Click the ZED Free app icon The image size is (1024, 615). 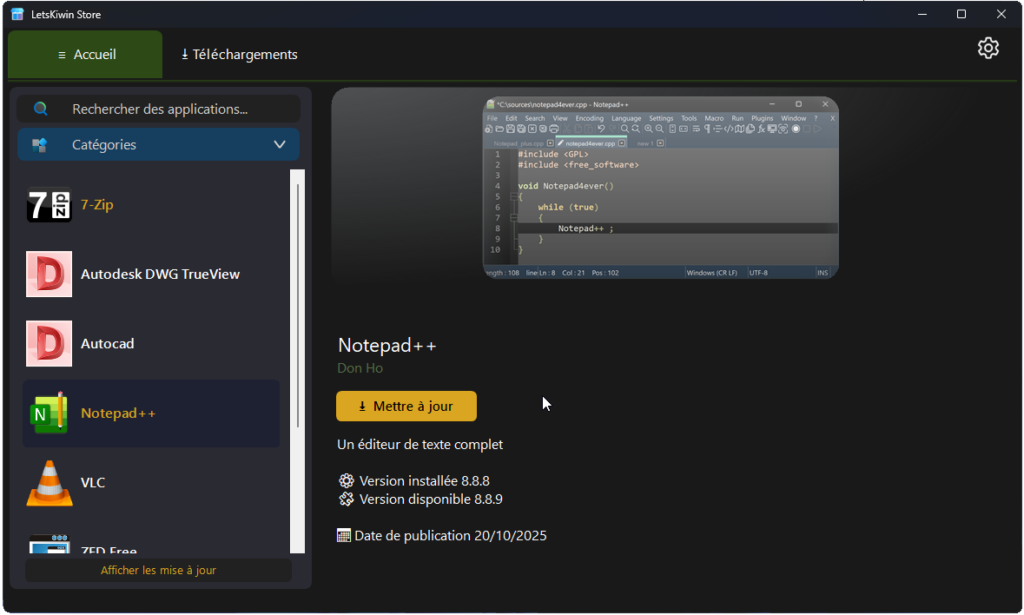49,545
